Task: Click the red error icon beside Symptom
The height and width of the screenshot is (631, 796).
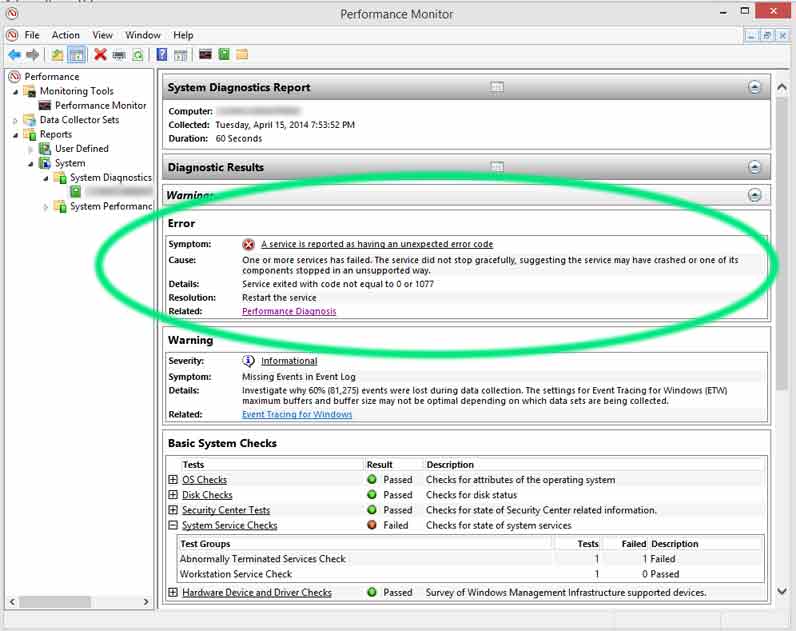Action: click(248, 245)
